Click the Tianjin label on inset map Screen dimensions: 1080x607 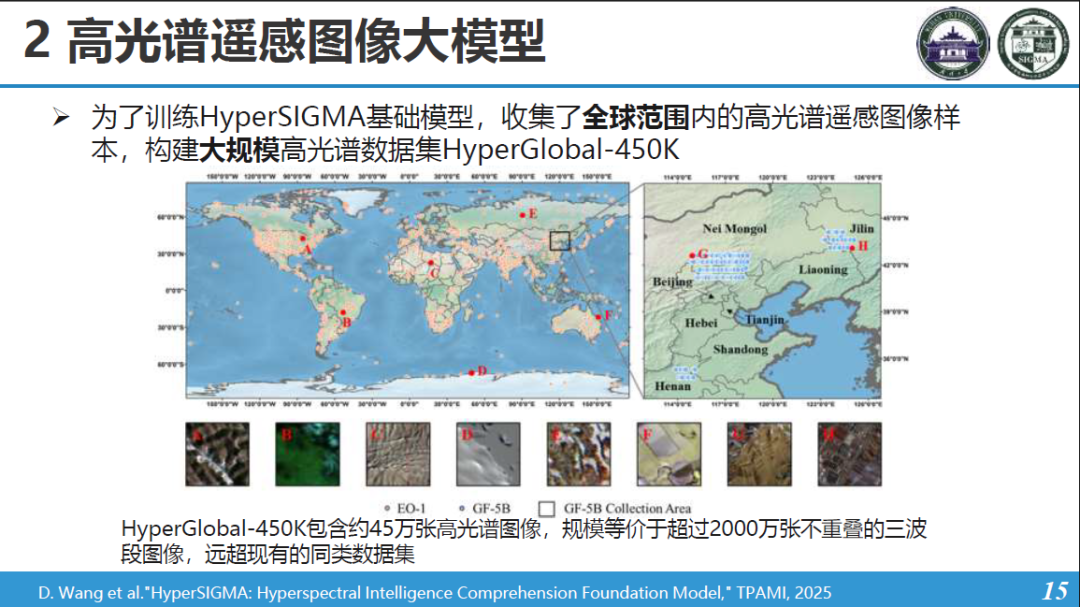[765, 320]
